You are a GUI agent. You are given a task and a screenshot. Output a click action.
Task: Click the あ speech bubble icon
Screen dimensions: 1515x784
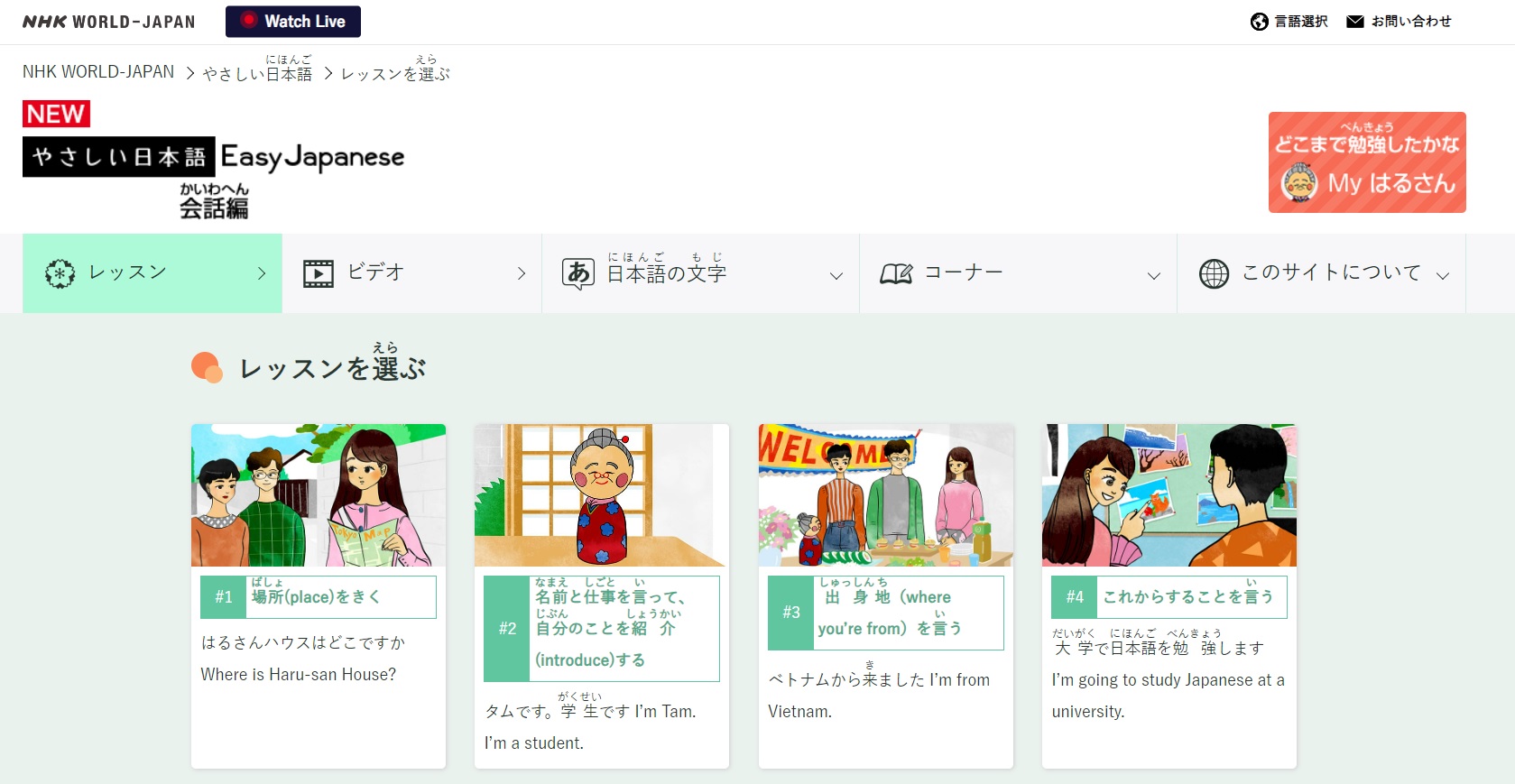pos(578,273)
